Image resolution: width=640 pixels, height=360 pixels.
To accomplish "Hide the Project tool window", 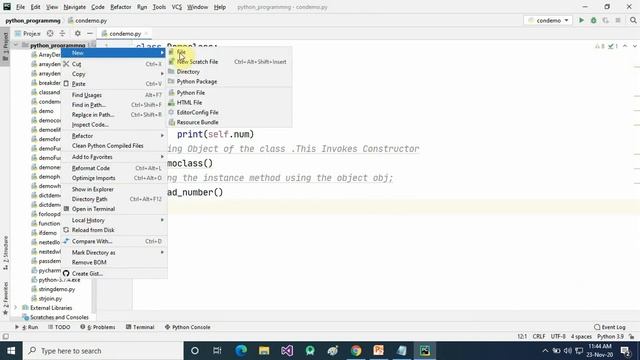I will click(x=90, y=33).
